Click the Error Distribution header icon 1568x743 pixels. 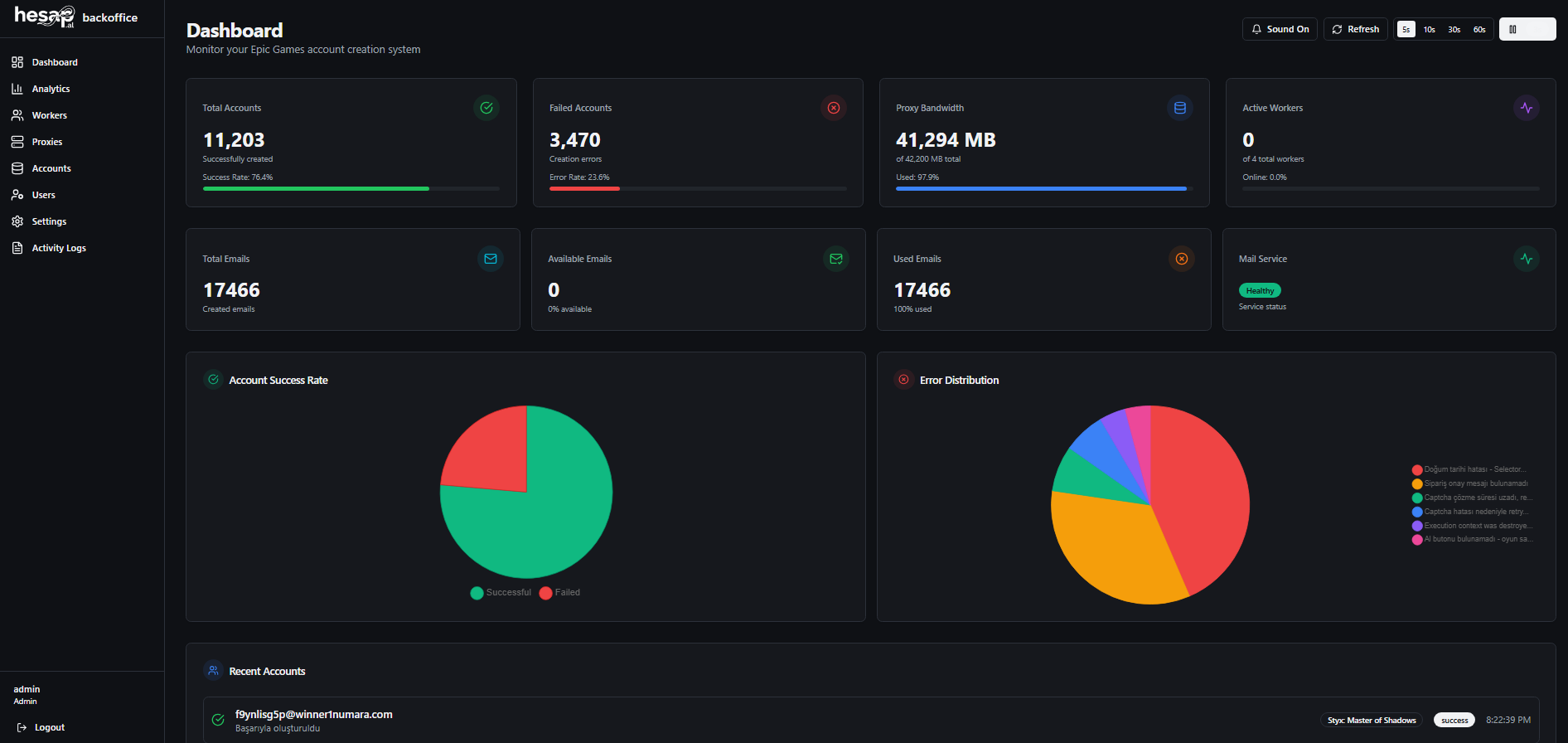pos(904,380)
